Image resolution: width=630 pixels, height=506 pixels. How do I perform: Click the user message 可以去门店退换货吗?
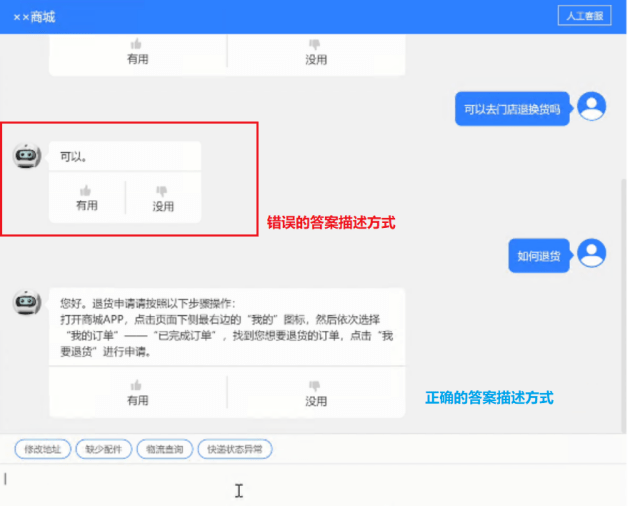coord(512,109)
